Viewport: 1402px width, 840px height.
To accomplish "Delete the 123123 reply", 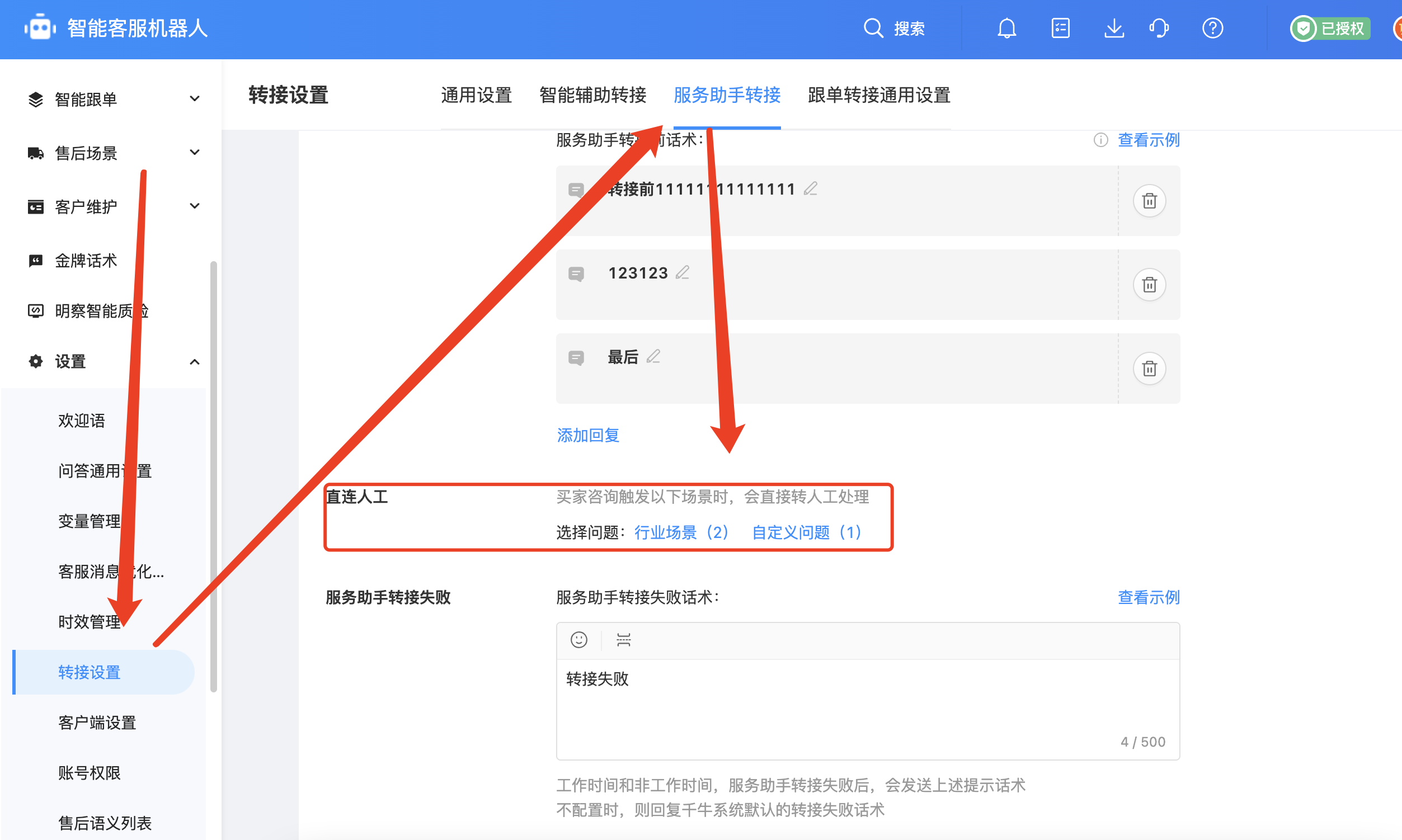I will click(x=1149, y=284).
